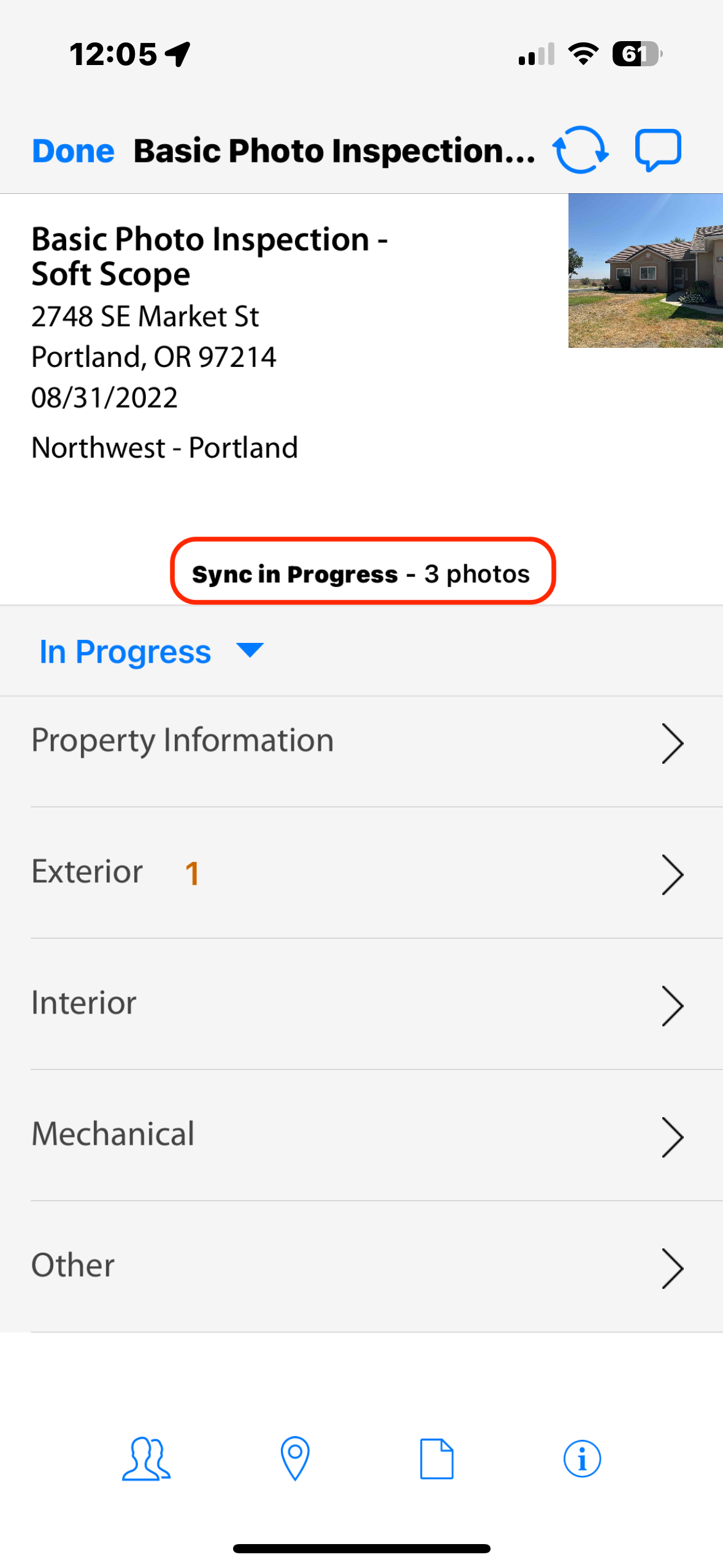Viewport: 723px width, 1568px height.
Task: Open the comments chat bubble icon
Action: (x=658, y=150)
